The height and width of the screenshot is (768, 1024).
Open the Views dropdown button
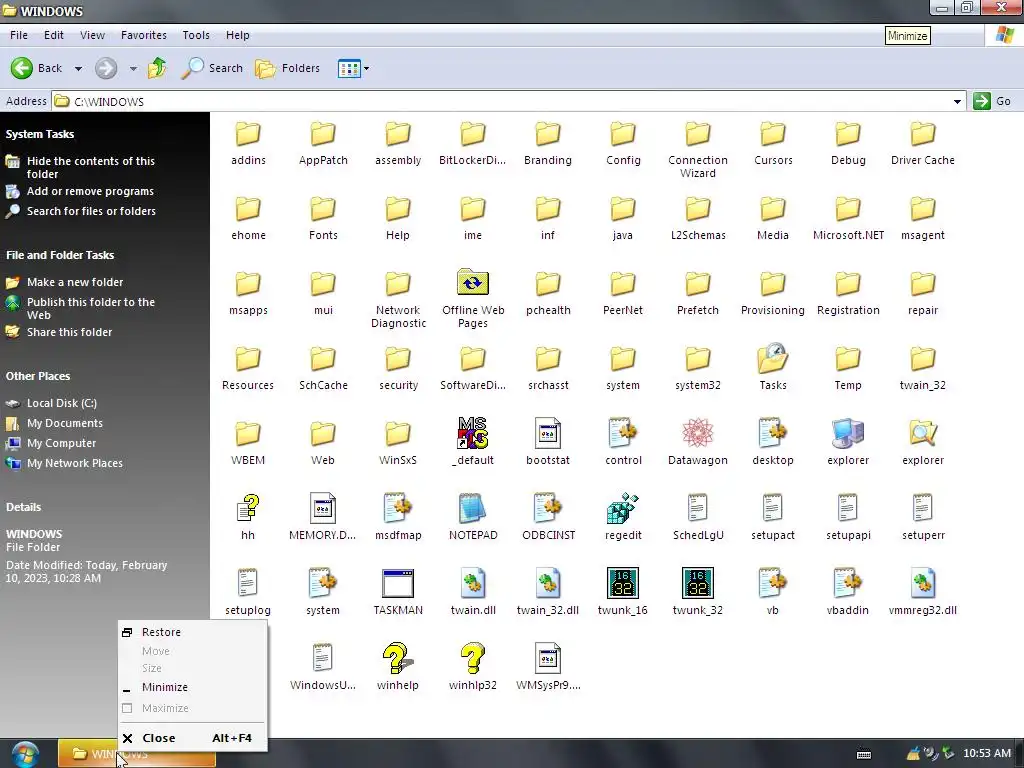[x=353, y=68]
